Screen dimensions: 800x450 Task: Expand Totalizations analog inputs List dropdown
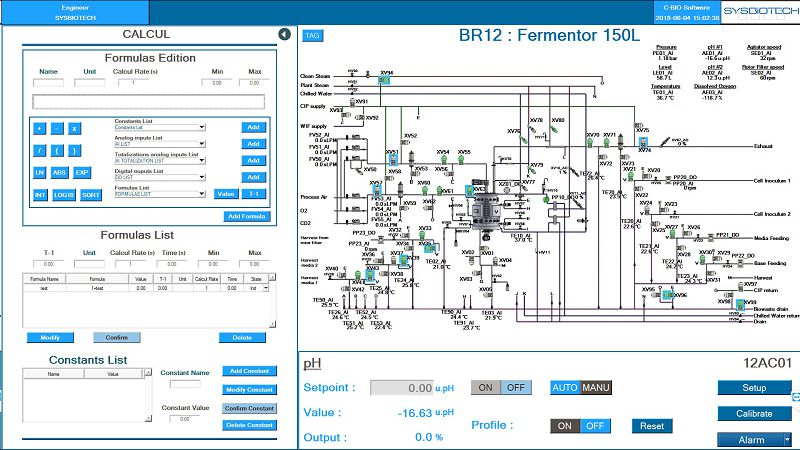(202, 160)
